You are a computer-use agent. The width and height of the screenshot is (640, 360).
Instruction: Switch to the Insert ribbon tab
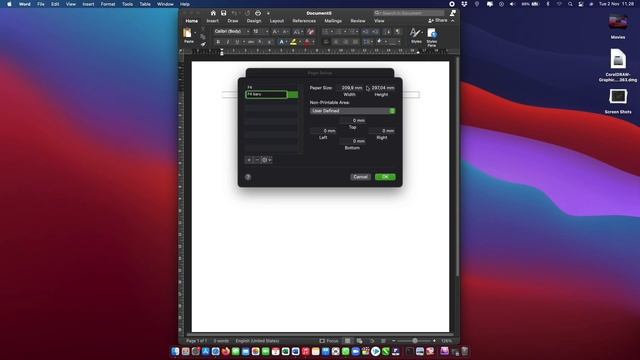pos(213,21)
